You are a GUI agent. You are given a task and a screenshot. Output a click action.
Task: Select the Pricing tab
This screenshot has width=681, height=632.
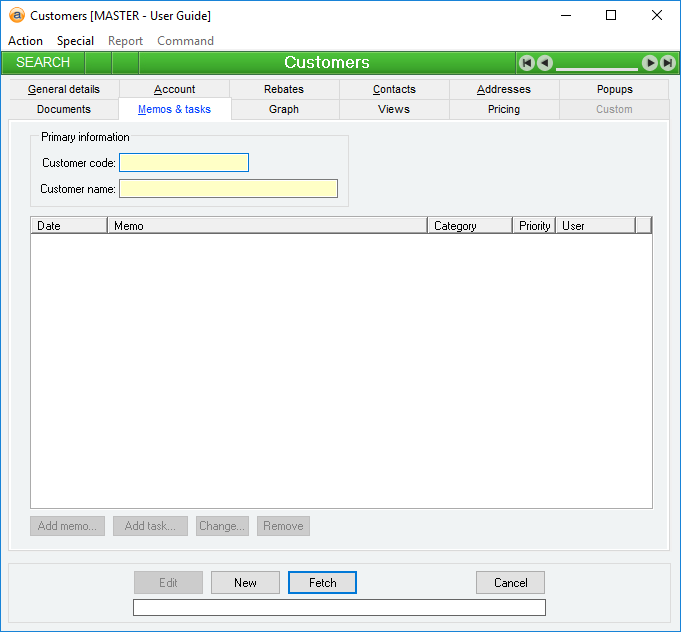pos(504,109)
